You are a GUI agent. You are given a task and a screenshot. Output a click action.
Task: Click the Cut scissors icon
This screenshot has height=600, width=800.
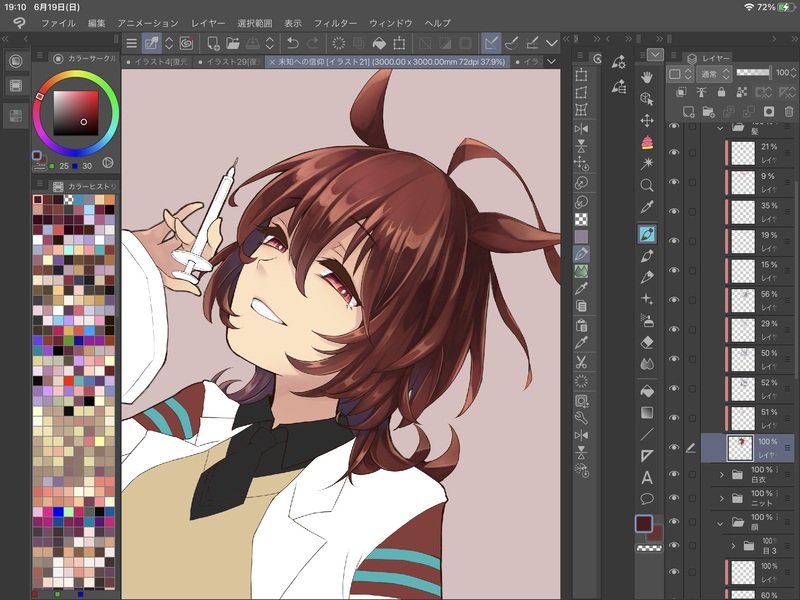coord(581,363)
